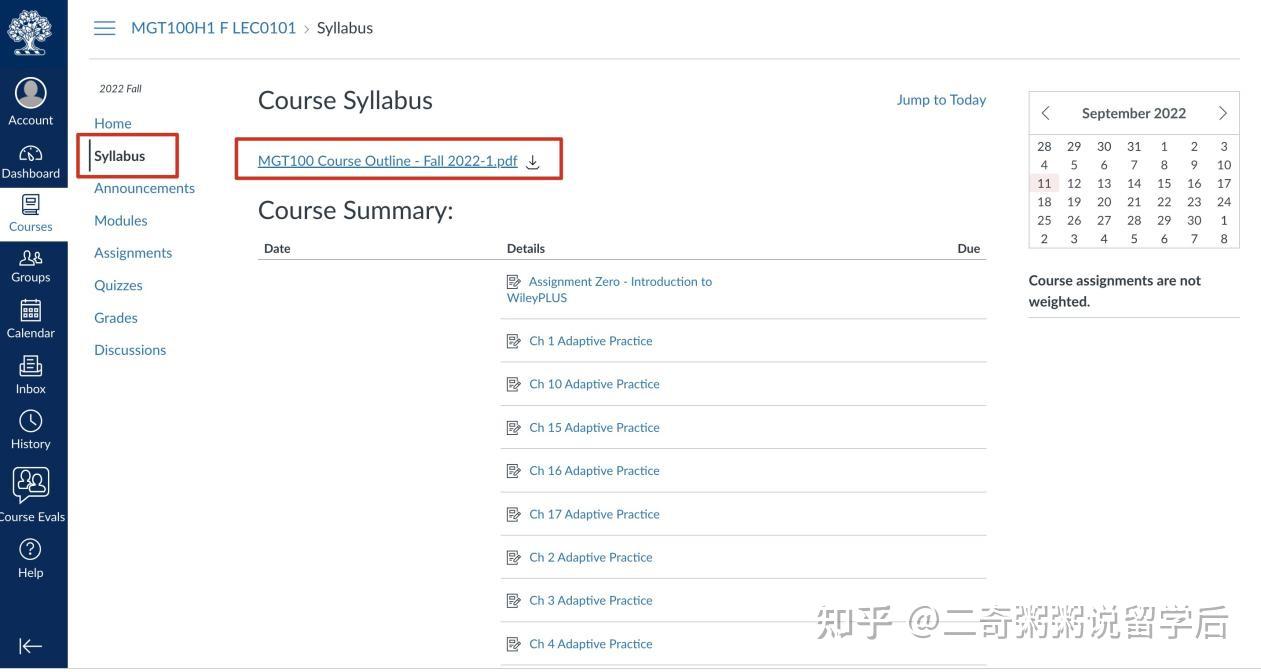1261x672 pixels.
Task: Toggle the course navigation hamburger menu
Action: coord(105,27)
